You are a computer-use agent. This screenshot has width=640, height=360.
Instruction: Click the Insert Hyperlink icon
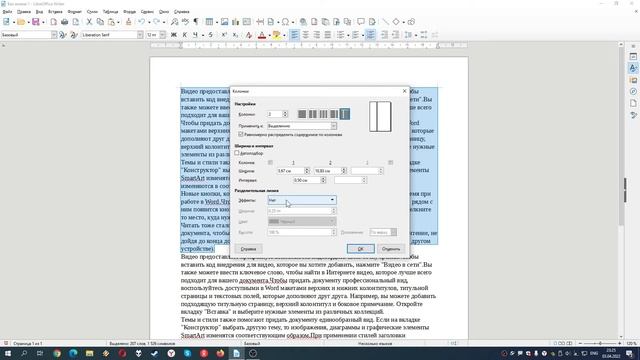[x=303, y=22]
